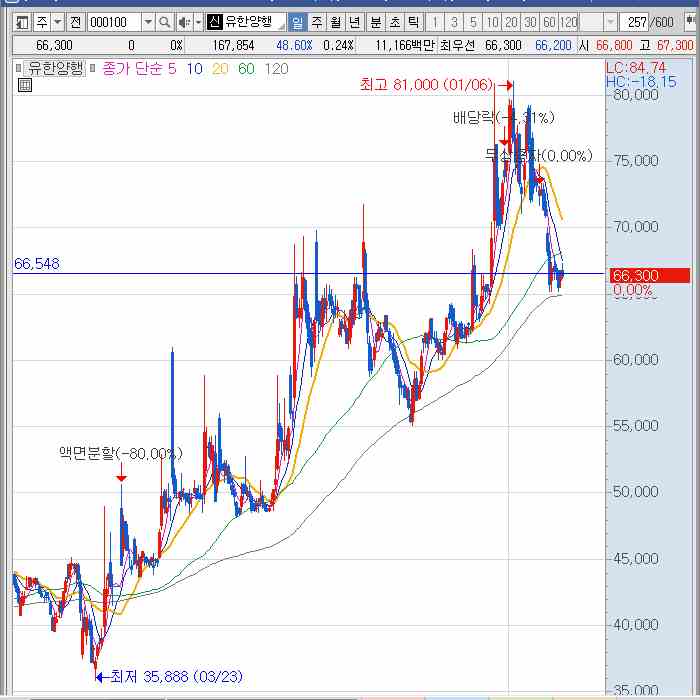Choose the 5 interval button
The width and height of the screenshot is (700, 700).
click(x=473, y=22)
